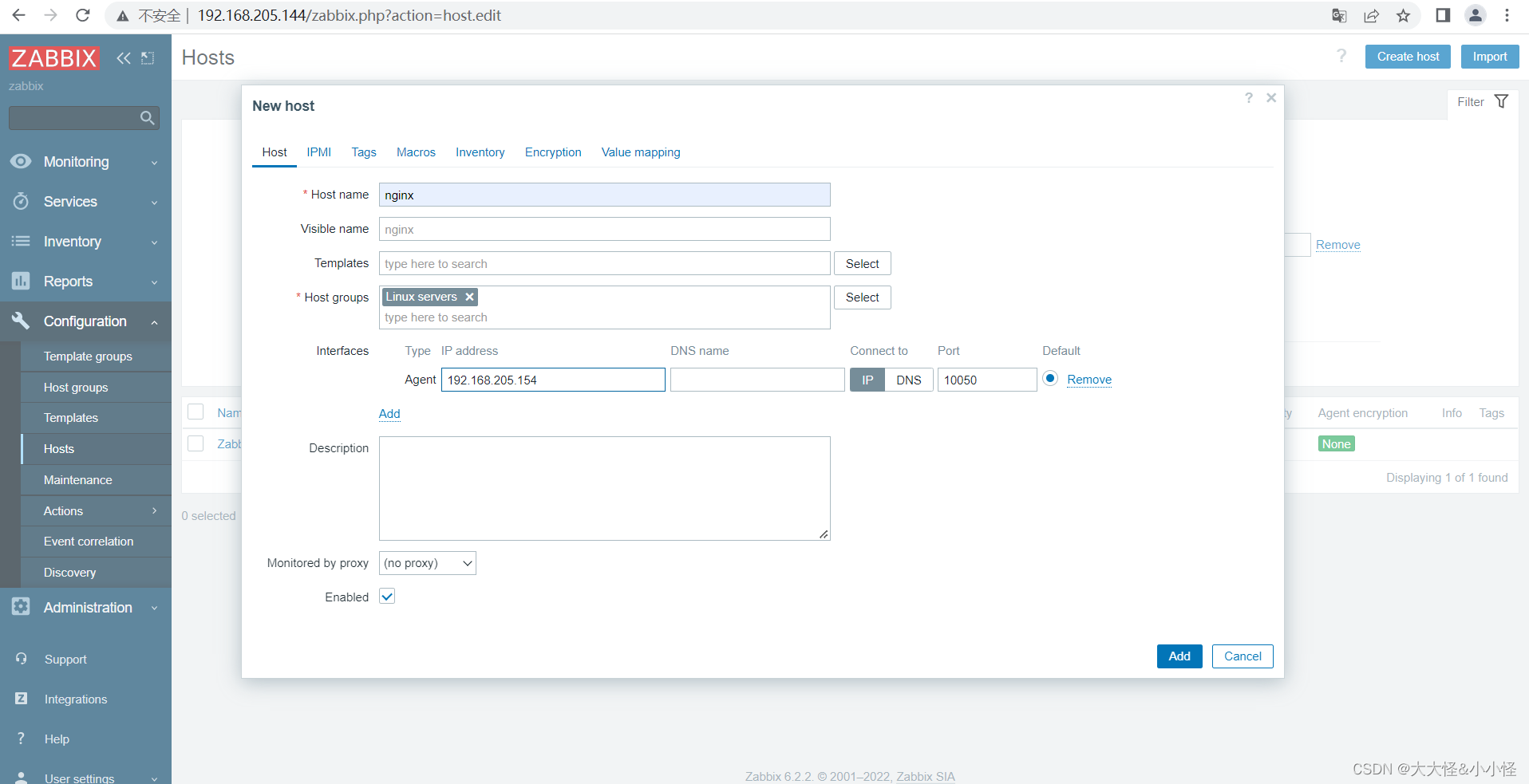
Task: Collapse the Configuration menu
Action: point(154,322)
